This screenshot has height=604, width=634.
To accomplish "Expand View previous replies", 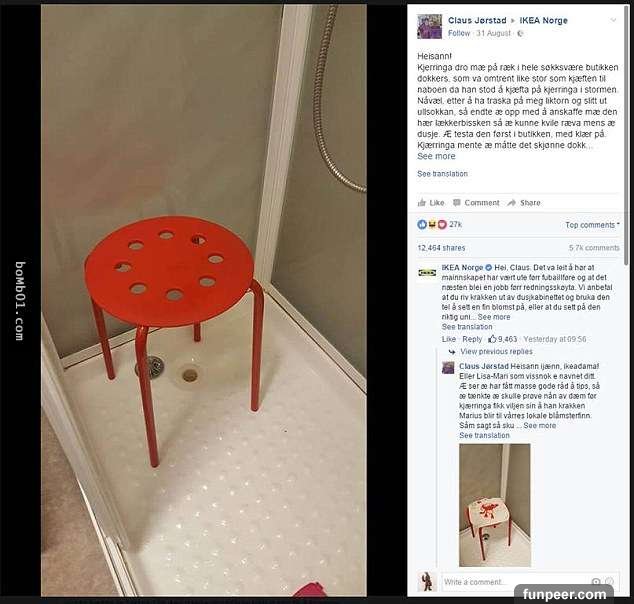I will [496, 351].
